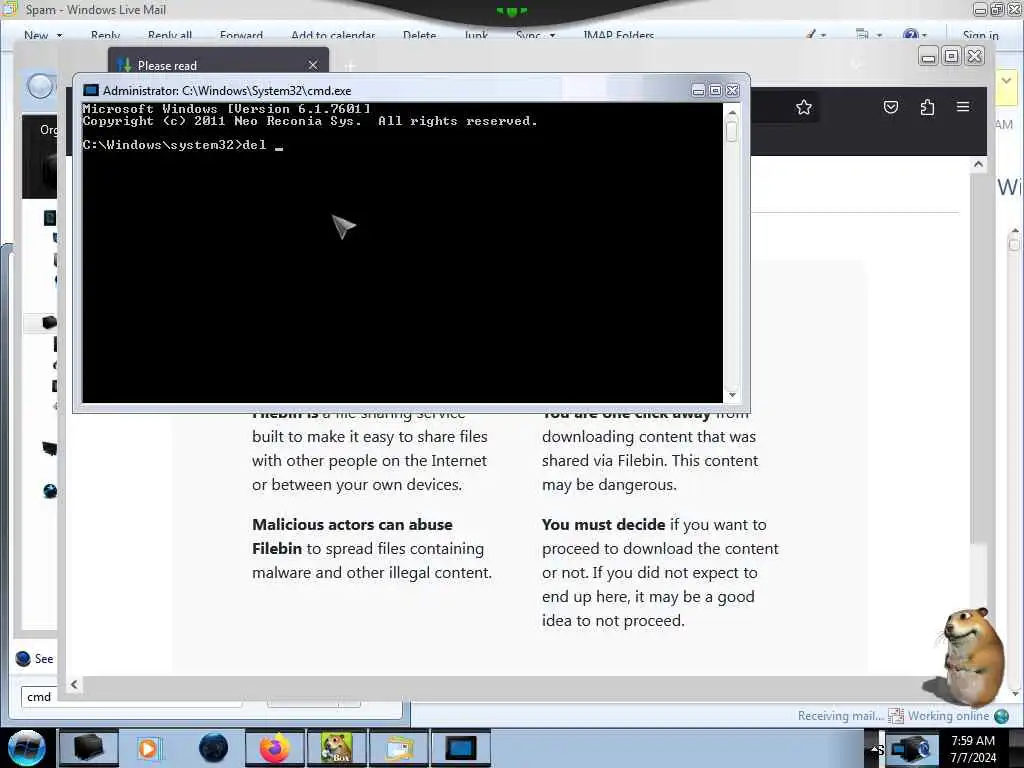
Task: Open the media player taskbar icon
Action: tap(148, 748)
